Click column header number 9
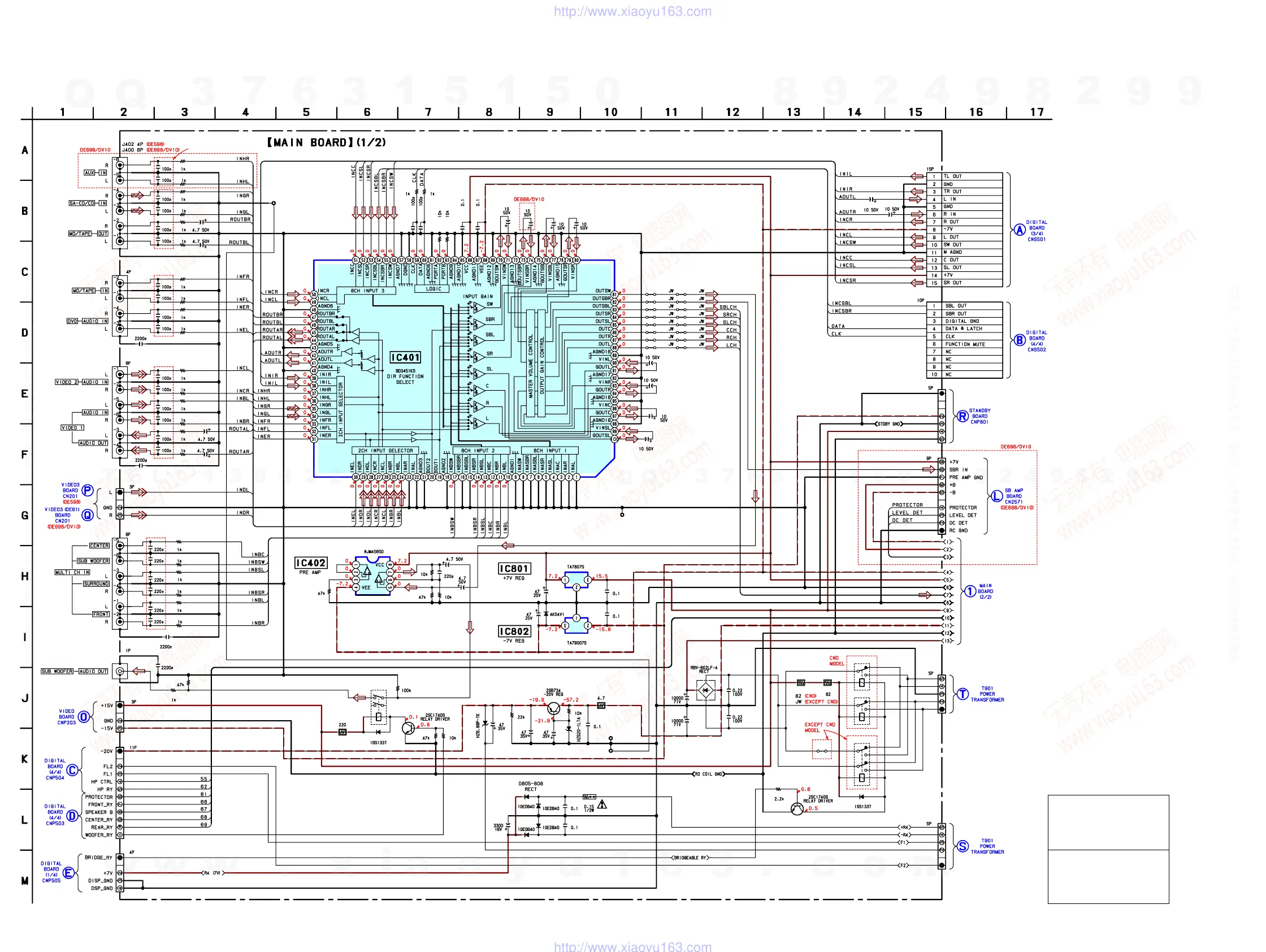1266x952 pixels. coord(549,112)
